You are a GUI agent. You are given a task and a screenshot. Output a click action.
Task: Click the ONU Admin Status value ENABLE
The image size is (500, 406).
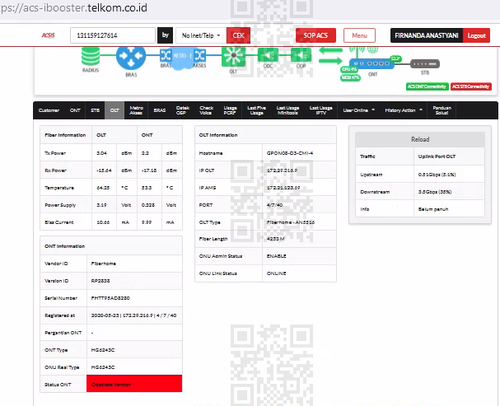[x=276, y=256]
